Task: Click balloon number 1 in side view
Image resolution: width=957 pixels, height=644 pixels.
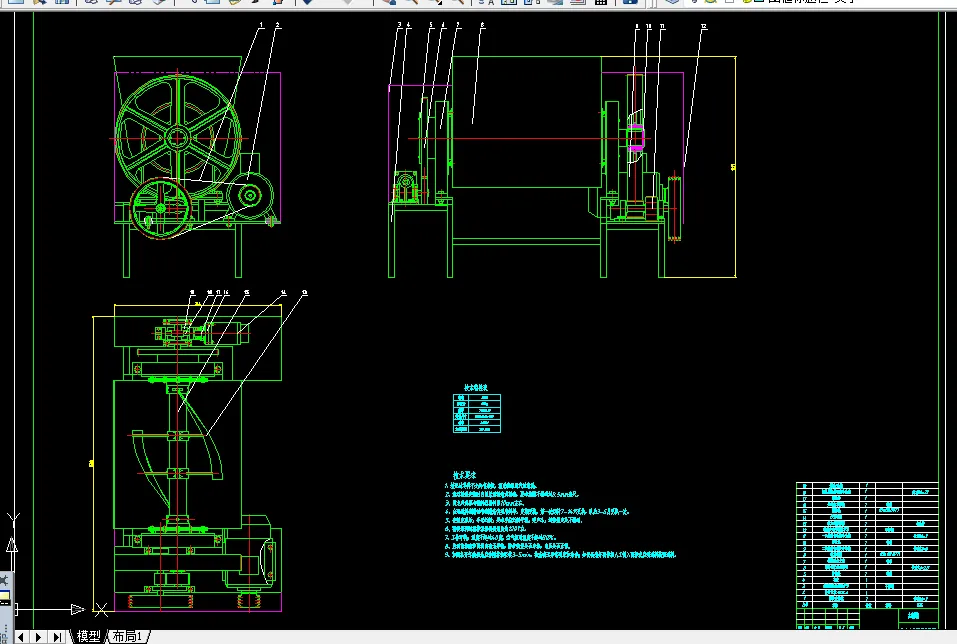Action: 262,25
